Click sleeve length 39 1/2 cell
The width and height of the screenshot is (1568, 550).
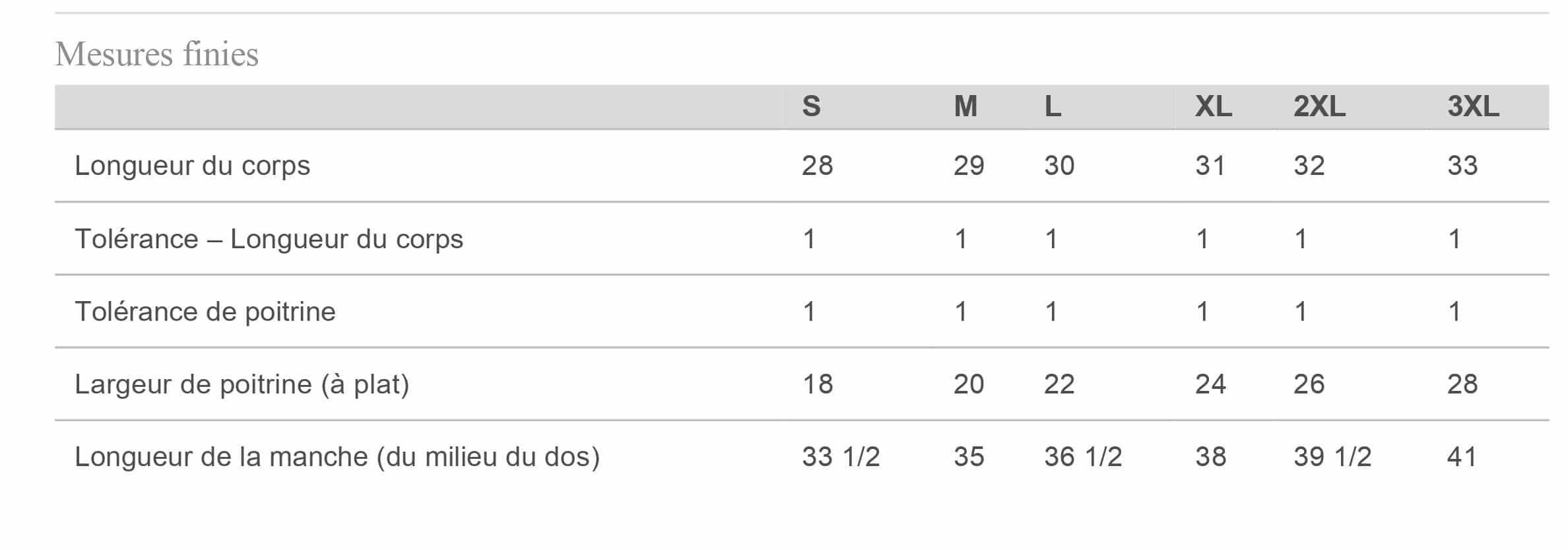pos(1332,457)
